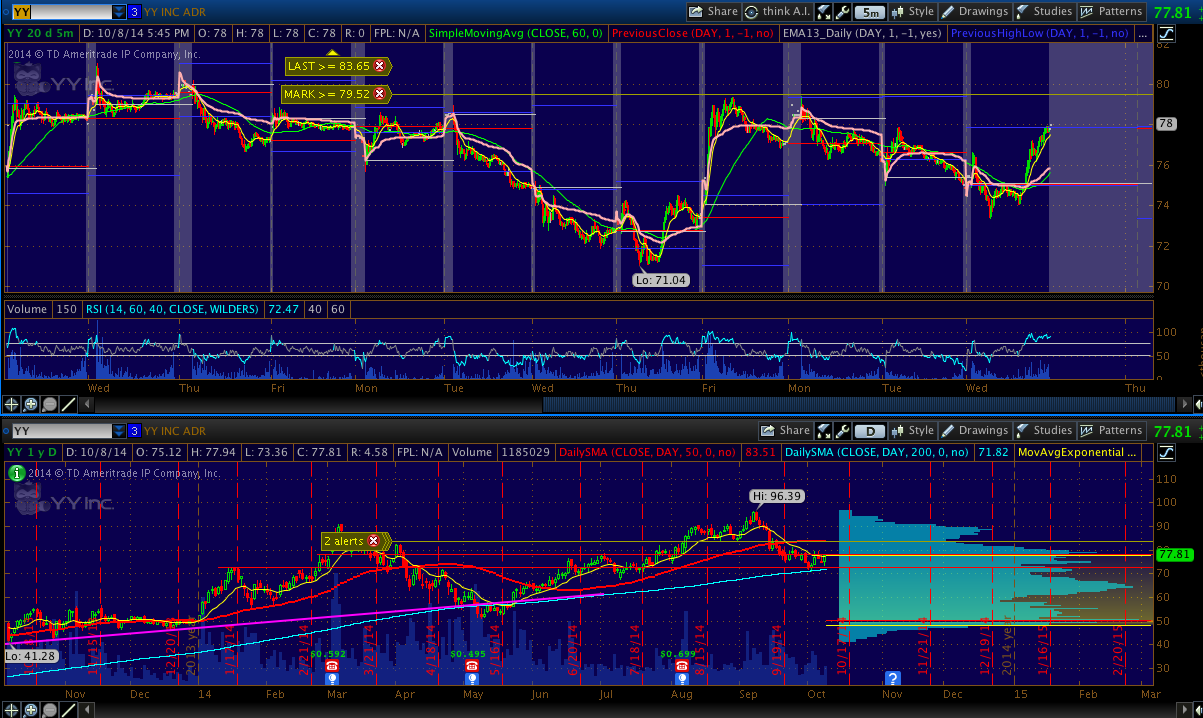
Task: Open the Patterns menu in lower chart
Action: pyautogui.click(x=1111, y=431)
